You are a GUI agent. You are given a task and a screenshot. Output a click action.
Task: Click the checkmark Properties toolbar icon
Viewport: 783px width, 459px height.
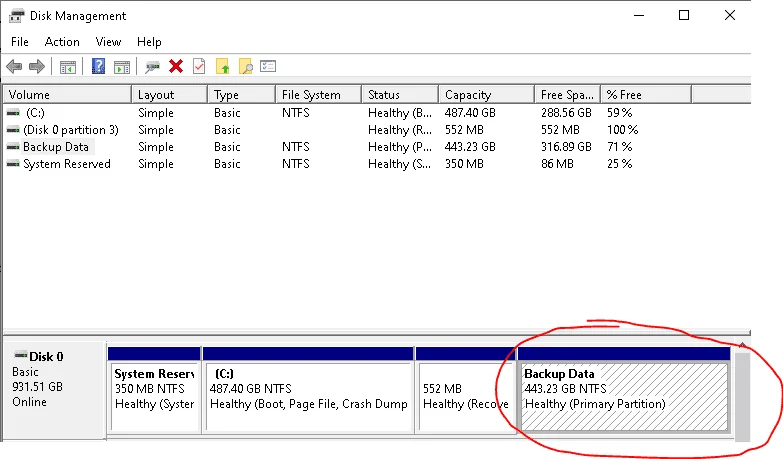[x=199, y=66]
